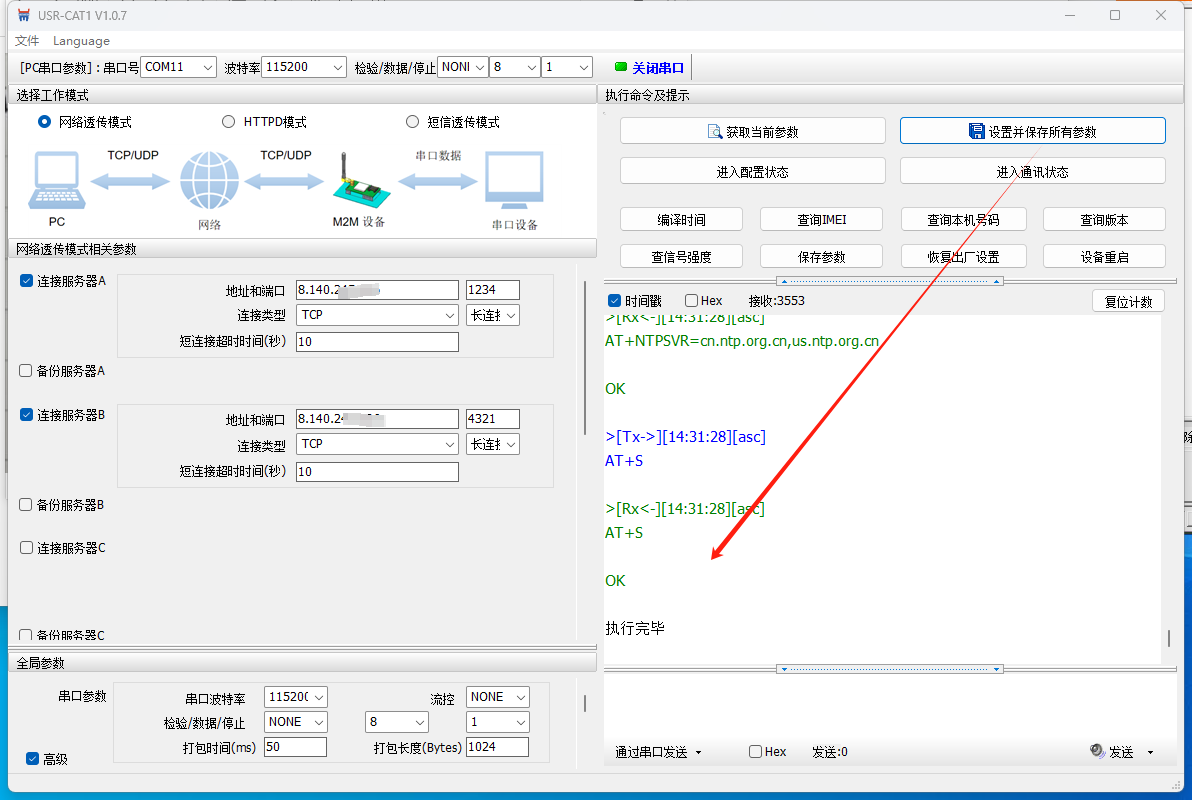Viewport: 1192px width, 800px height.
Task: Toggle the Hex checkbox in receive area
Action: point(692,301)
